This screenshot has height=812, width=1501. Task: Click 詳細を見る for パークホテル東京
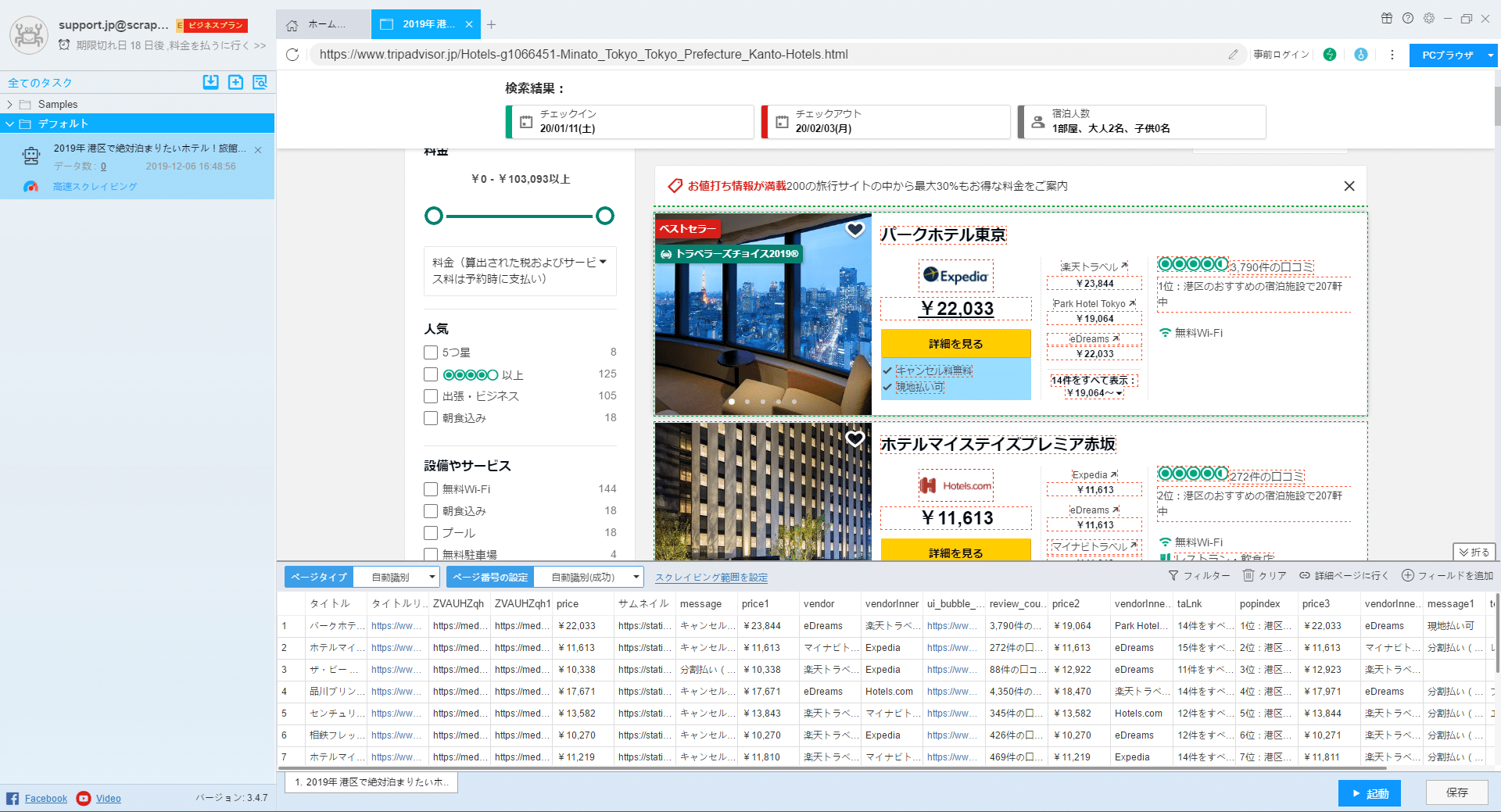956,344
